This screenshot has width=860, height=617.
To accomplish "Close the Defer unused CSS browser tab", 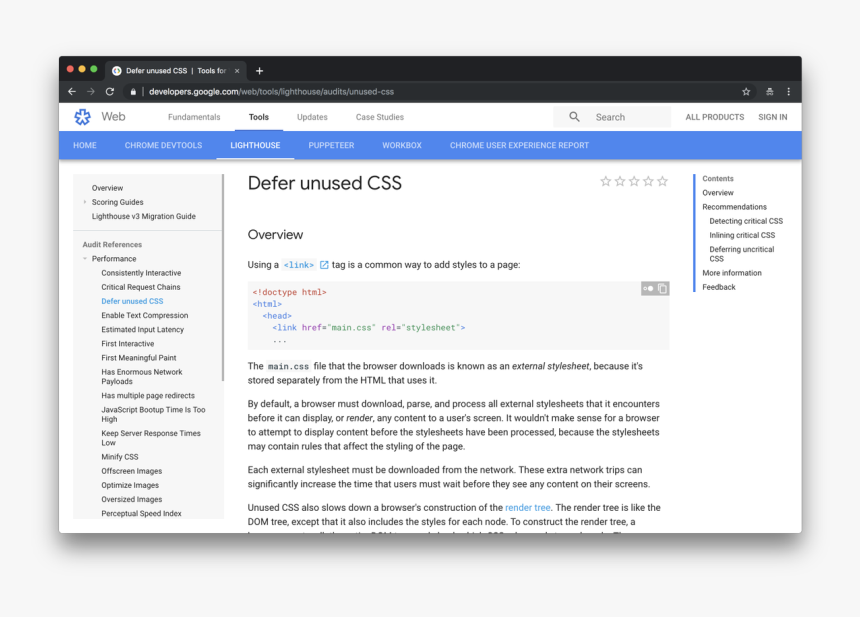I will tap(237, 71).
